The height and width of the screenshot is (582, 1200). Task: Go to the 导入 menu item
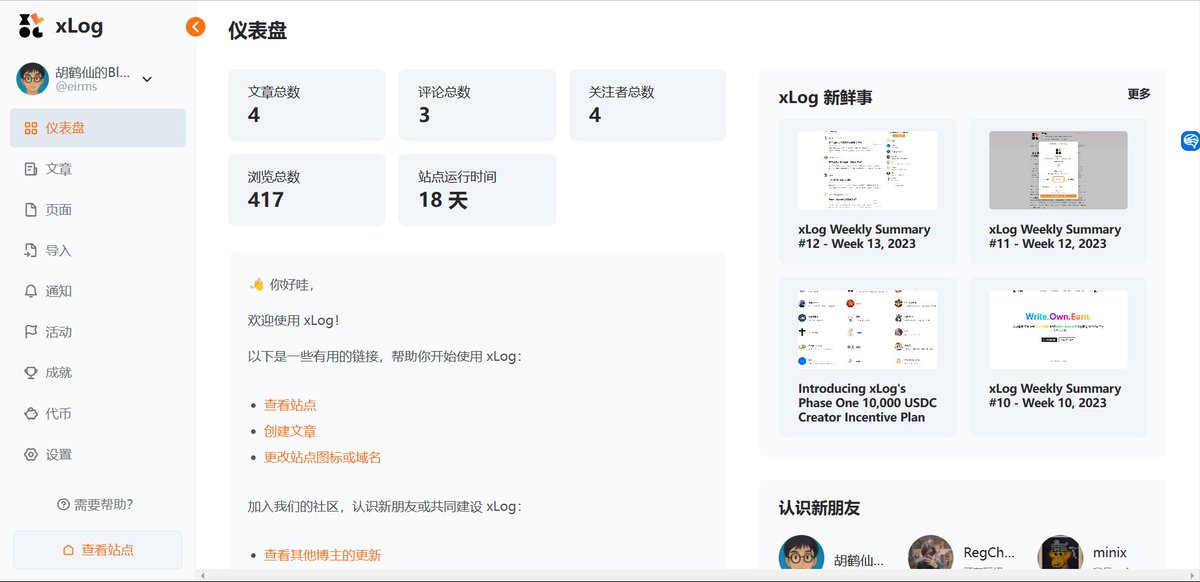tap(98, 251)
